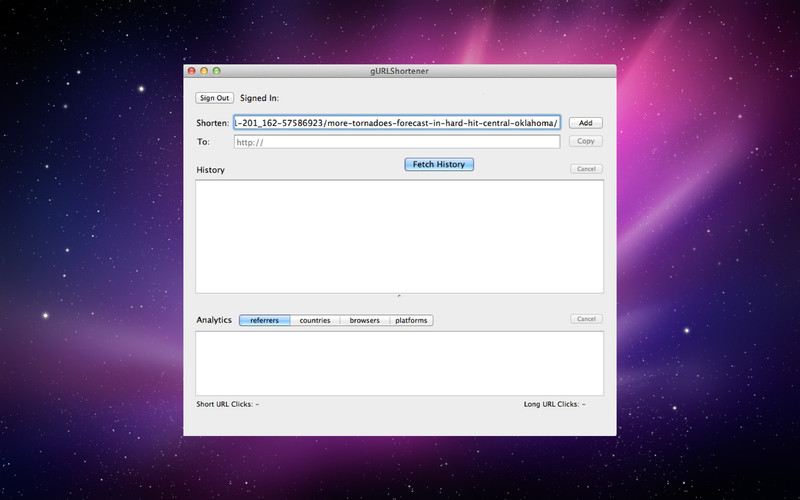Screen dimensions: 800x500
Task: Click the gURLShortener title bar text
Action: pyautogui.click(x=399, y=71)
